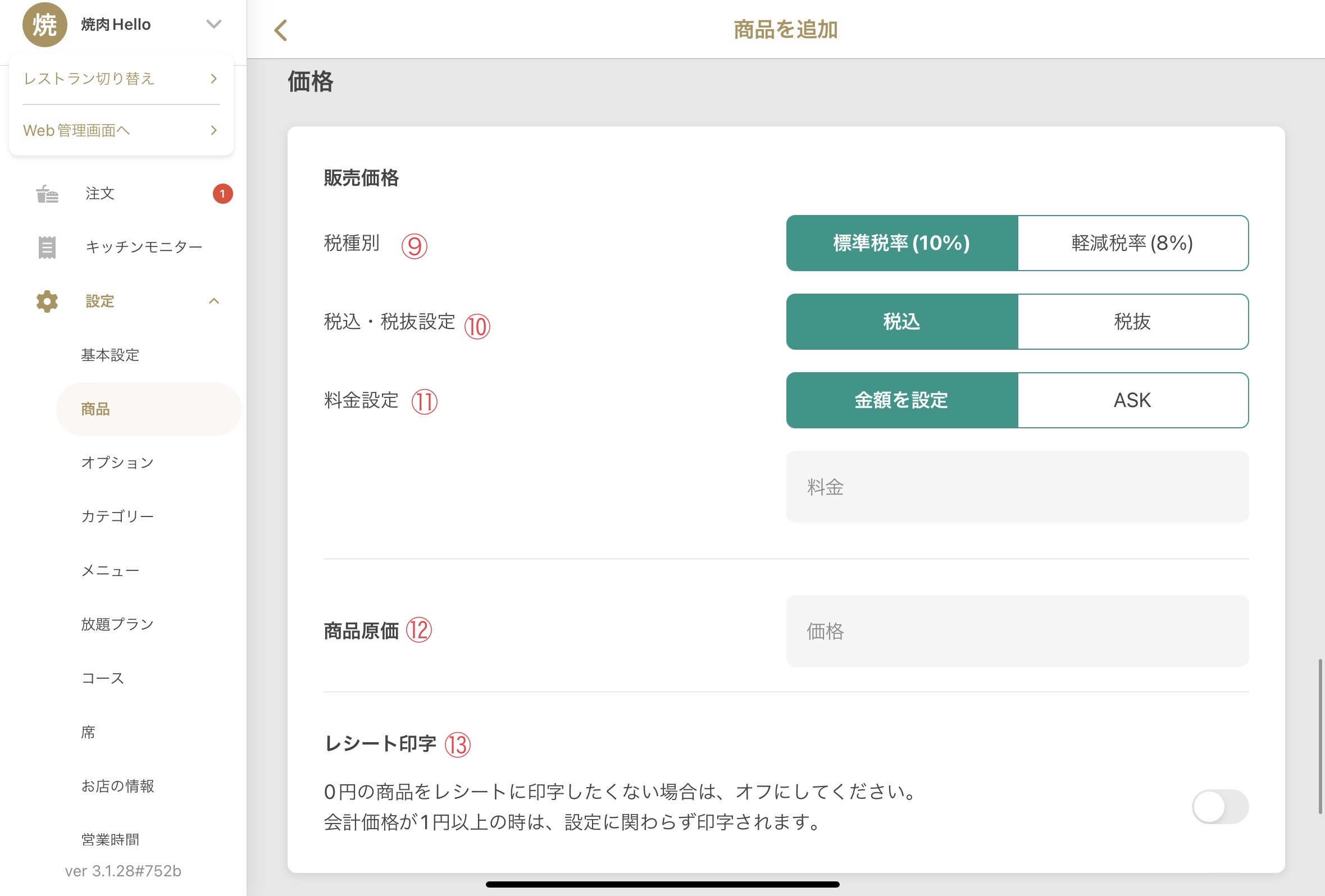Image resolution: width=1325 pixels, height=896 pixels.
Task: Expand the 焼肉 Hello account dropdown
Action: click(214, 24)
